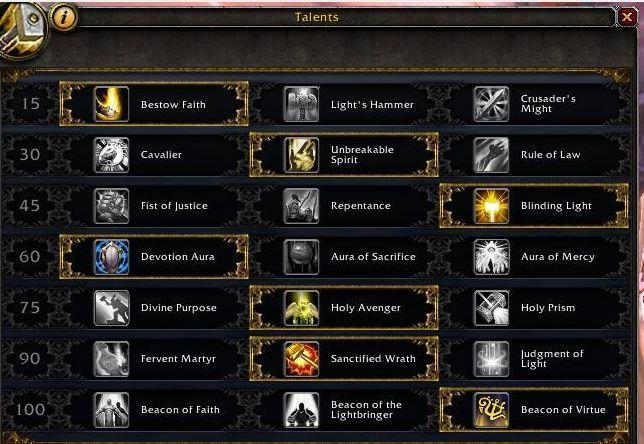Select the Crusader's Might talent icon

[491, 104]
